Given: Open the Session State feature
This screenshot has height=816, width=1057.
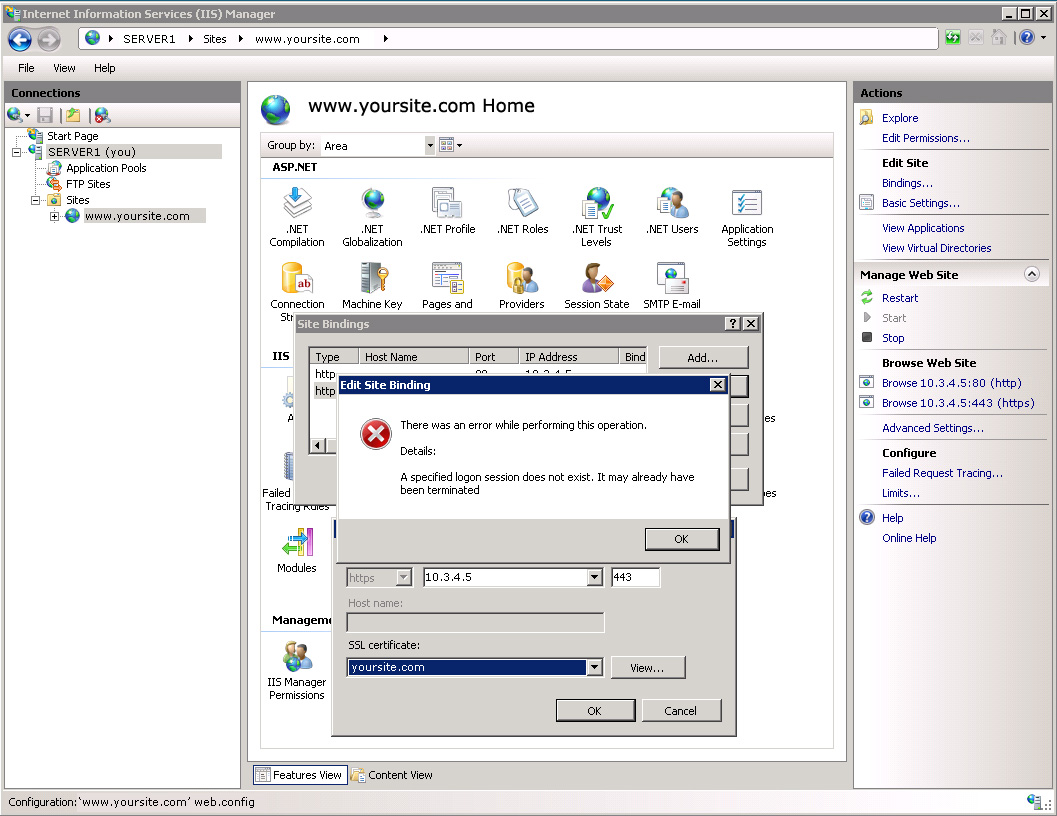Looking at the screenshot, I should 597,286.
